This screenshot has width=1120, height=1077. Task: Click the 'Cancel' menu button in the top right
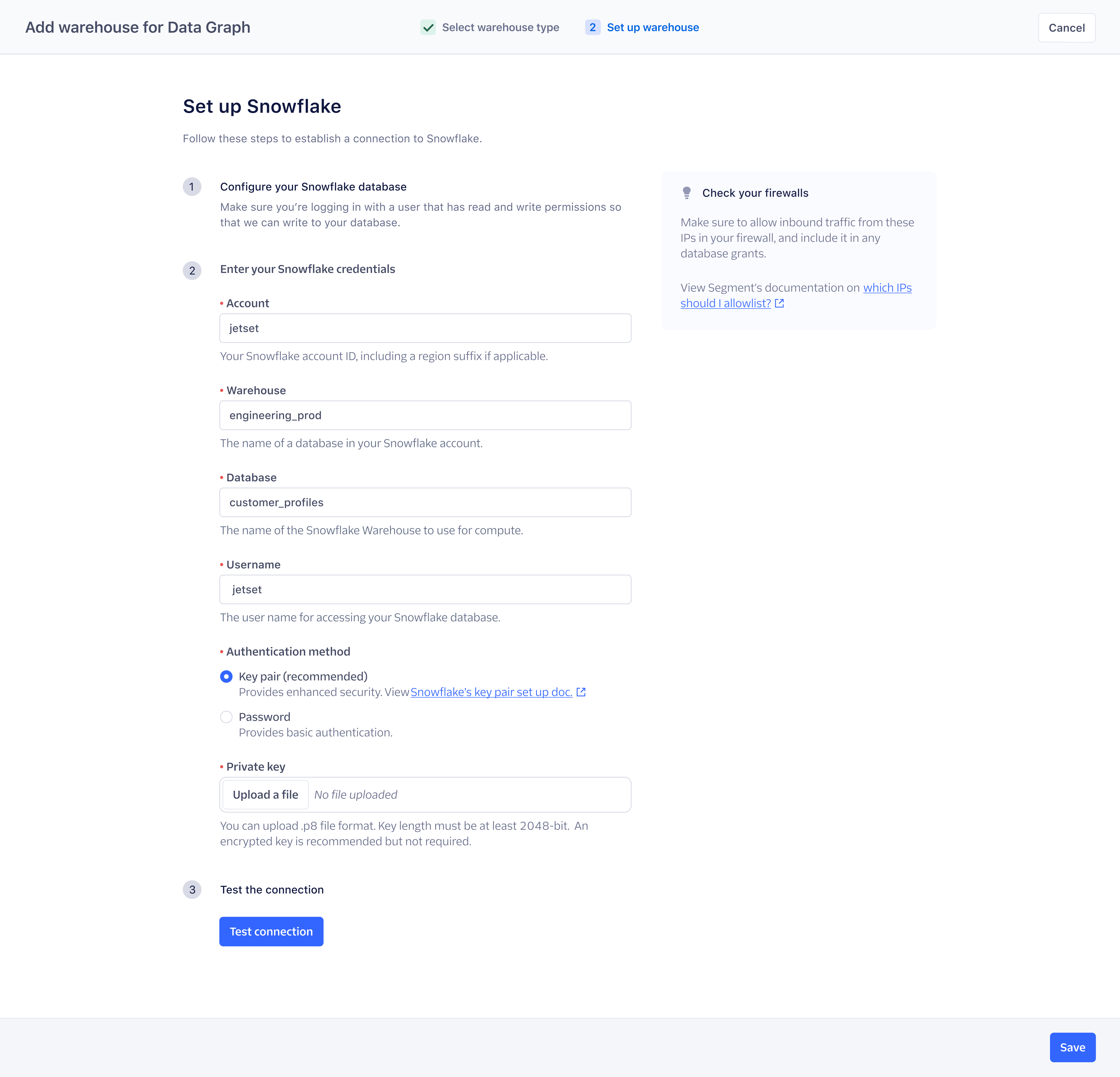[x=1066, y=27]
